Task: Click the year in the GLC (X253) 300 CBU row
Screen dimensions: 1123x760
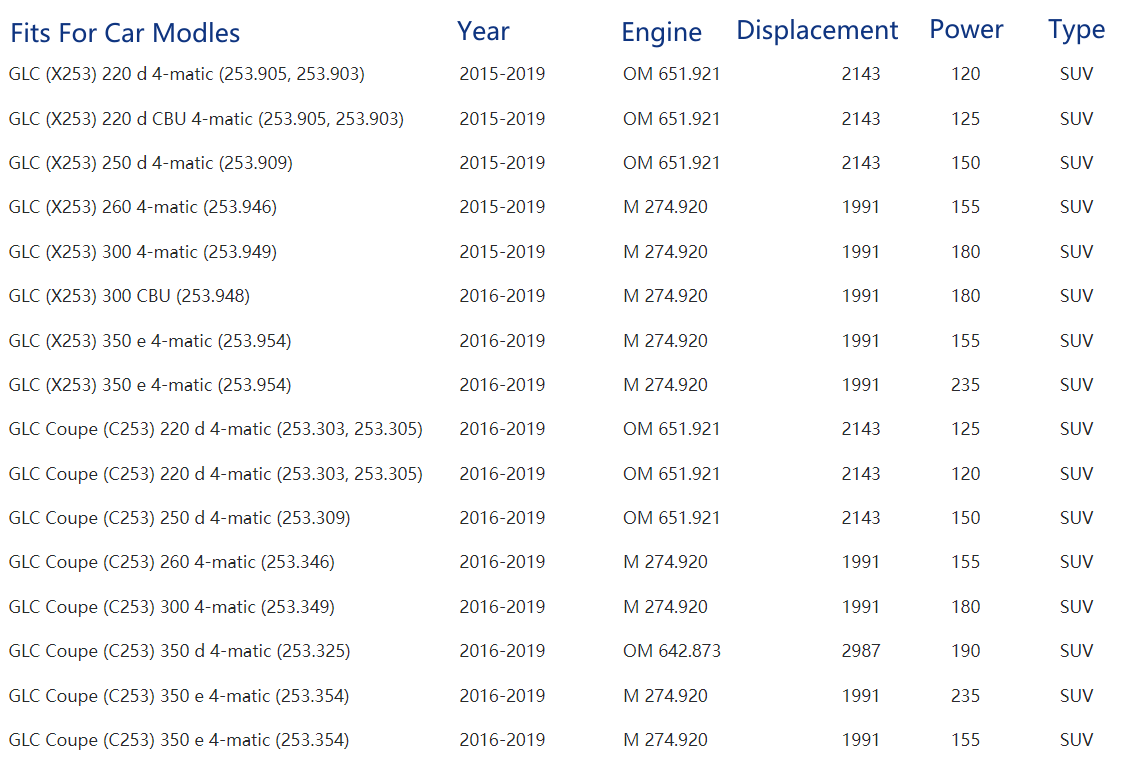Action: click(502, 296)
